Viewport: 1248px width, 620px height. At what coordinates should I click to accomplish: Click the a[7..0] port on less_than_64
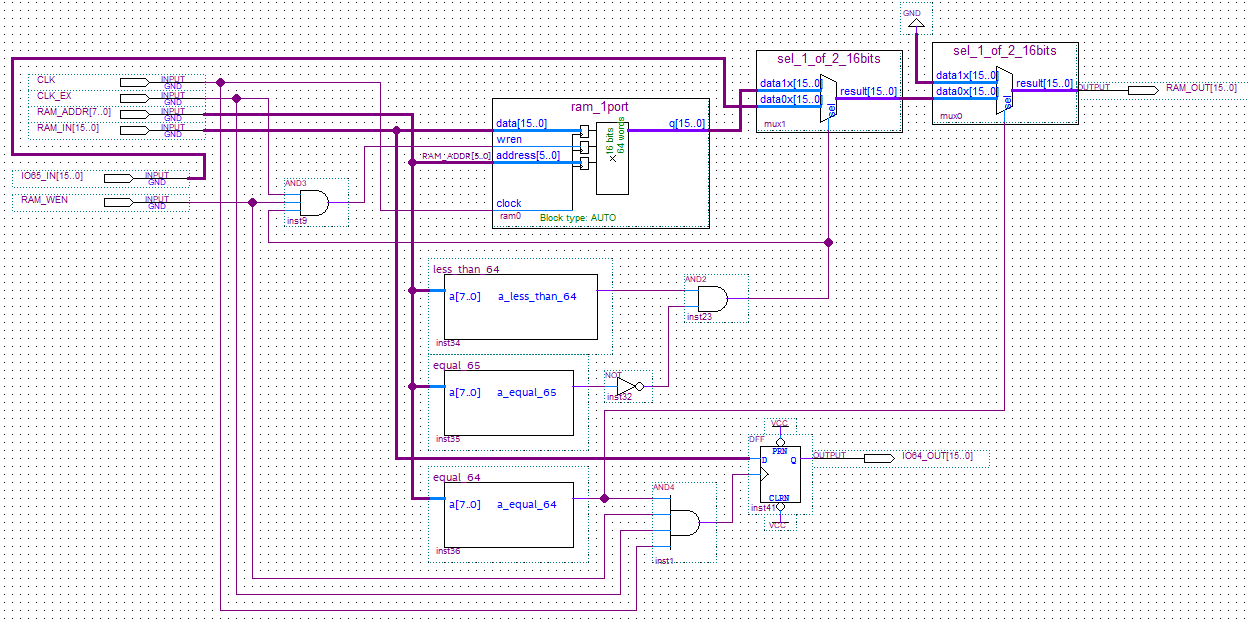465,296
